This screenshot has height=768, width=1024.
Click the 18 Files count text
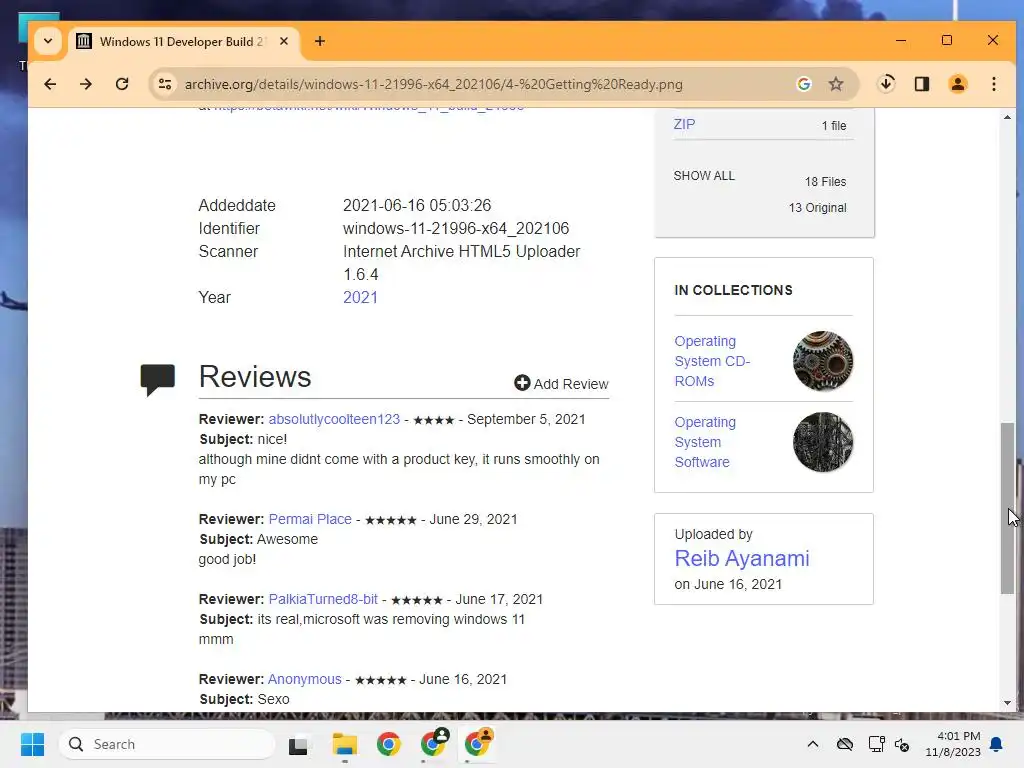(825, 182)
